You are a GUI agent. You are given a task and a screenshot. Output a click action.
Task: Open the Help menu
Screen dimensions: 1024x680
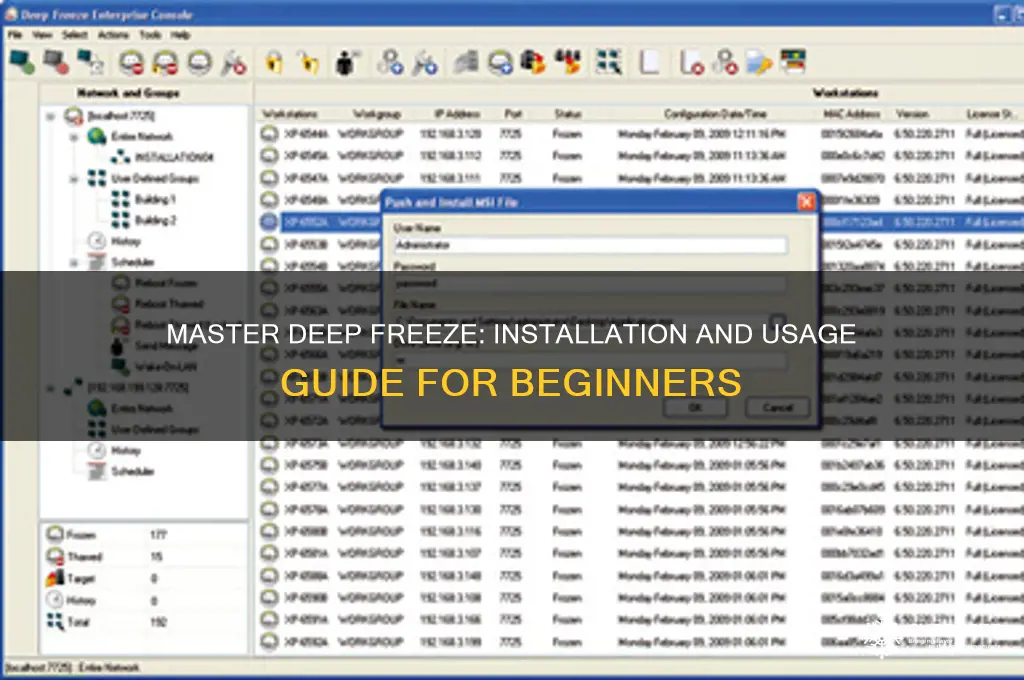tap(180, 35)
